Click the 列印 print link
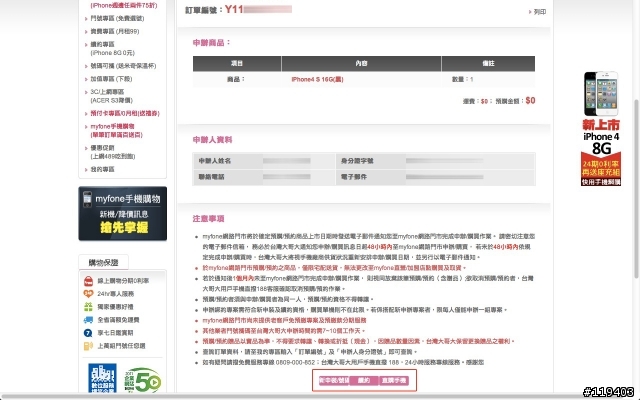This screenshot has width=640, height=400. tap(540, 12)
